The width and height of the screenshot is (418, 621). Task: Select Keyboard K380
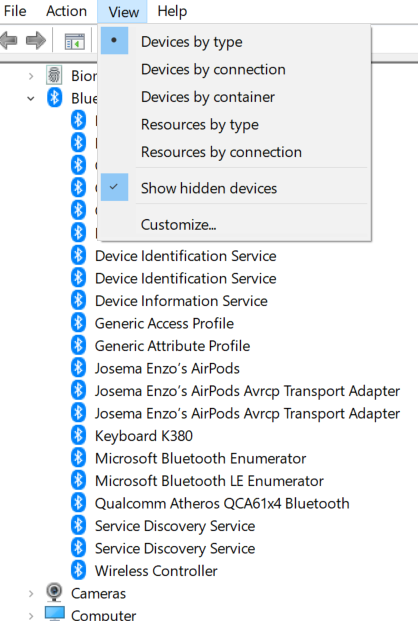(x=144, y=436)
